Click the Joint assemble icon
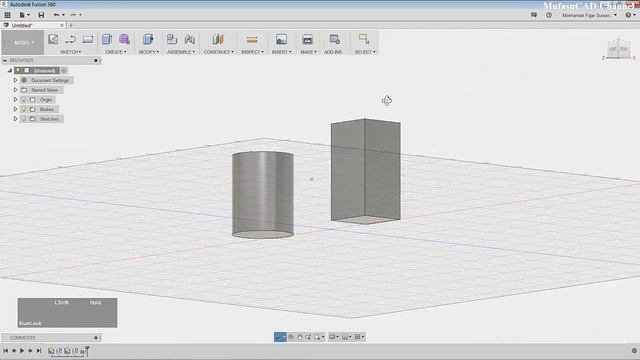This screenshot has height=360, width=640. [x=190, y=39]
